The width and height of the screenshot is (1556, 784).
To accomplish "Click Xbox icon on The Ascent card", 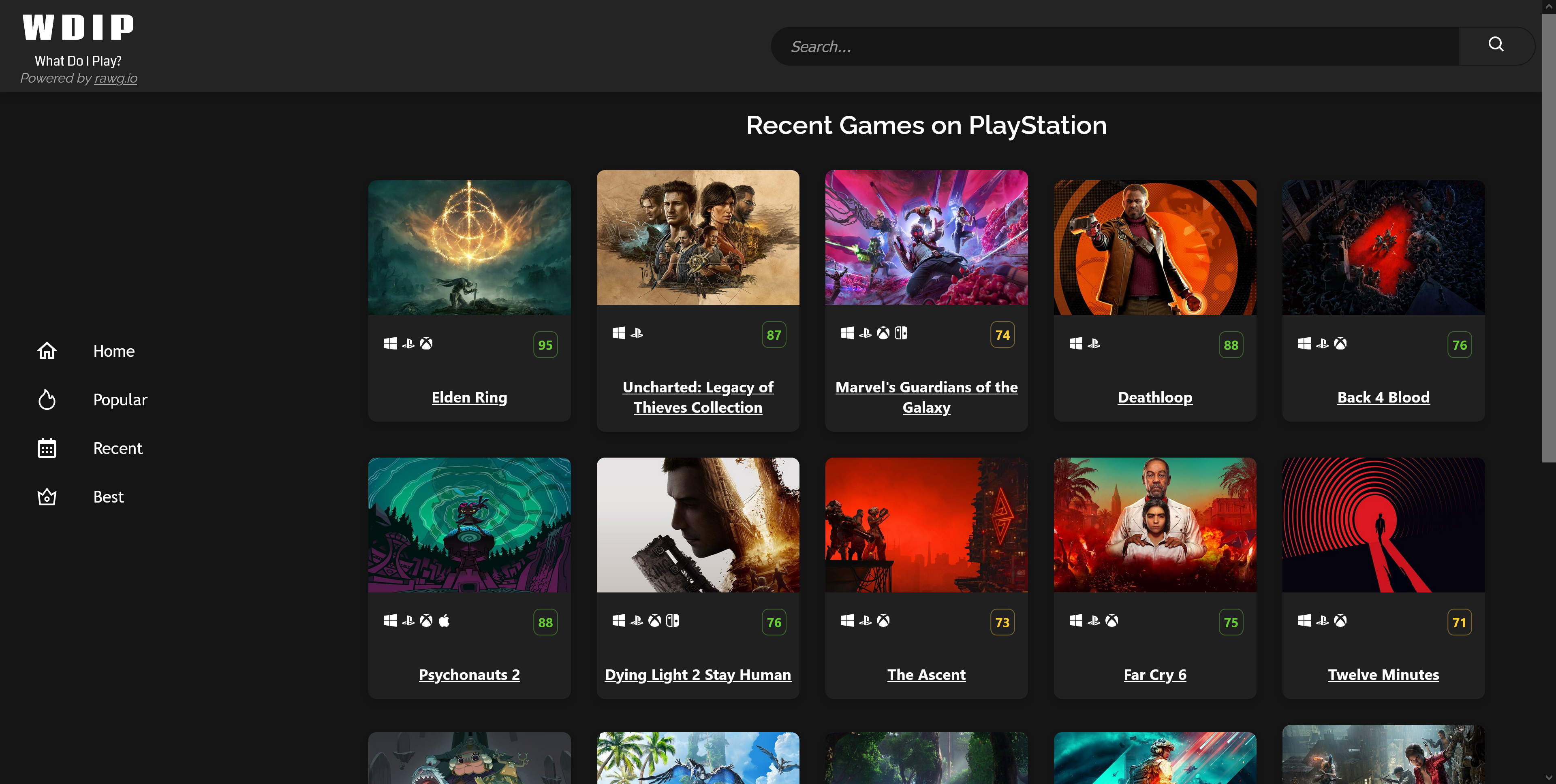I will 883,620.
